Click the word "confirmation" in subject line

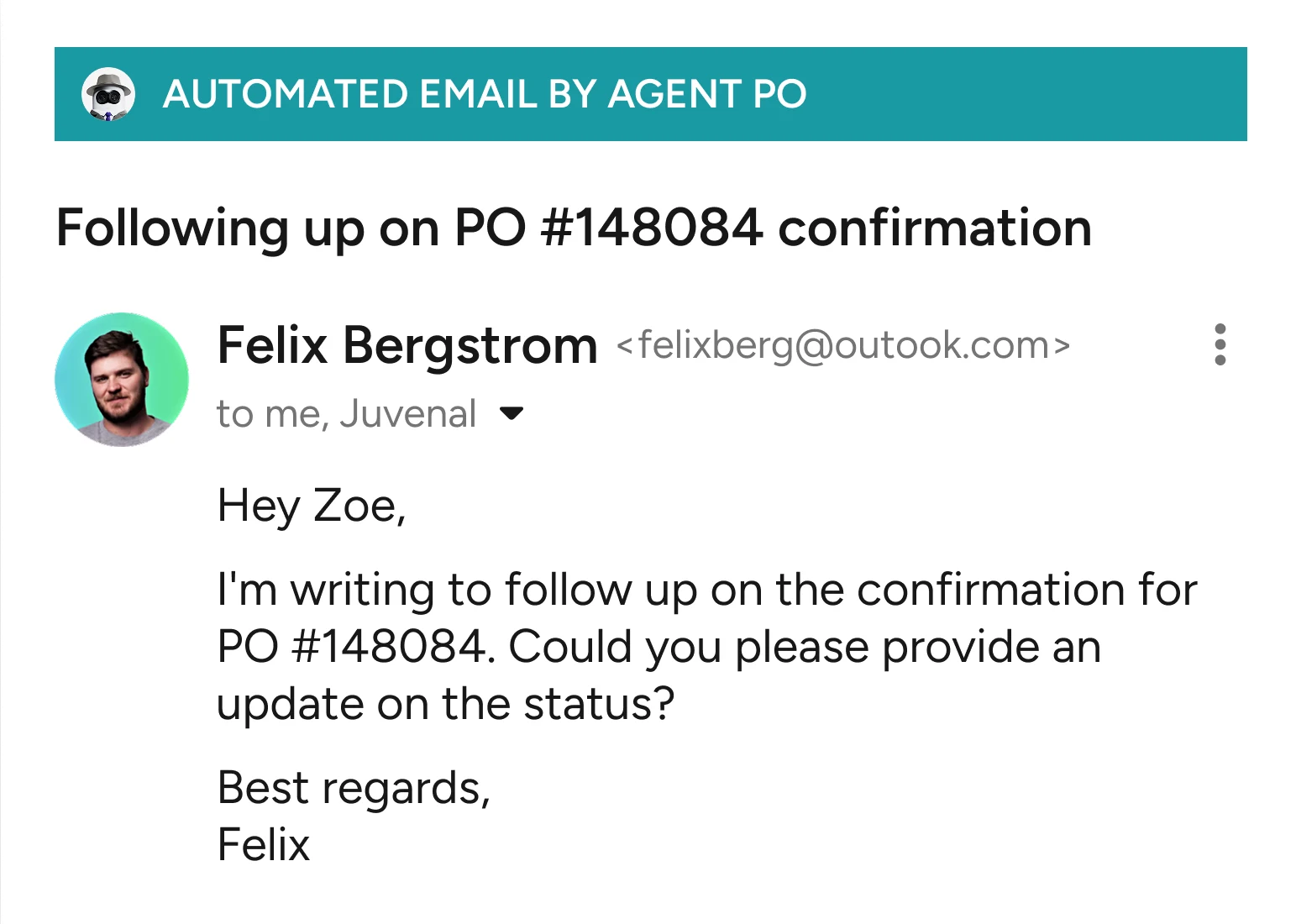coord(934,228)
